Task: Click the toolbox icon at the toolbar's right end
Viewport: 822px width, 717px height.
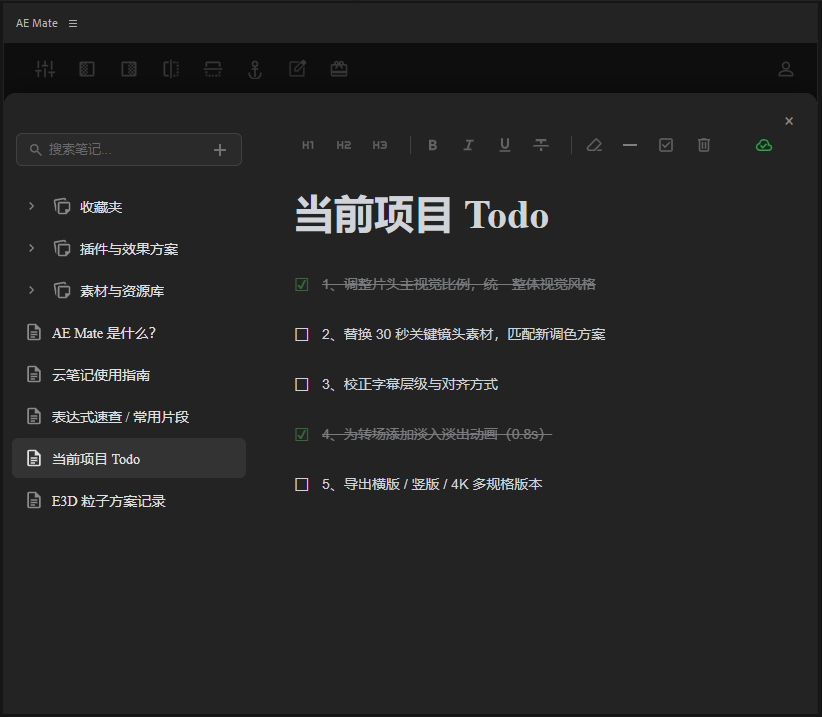Action: coord(339,69)
